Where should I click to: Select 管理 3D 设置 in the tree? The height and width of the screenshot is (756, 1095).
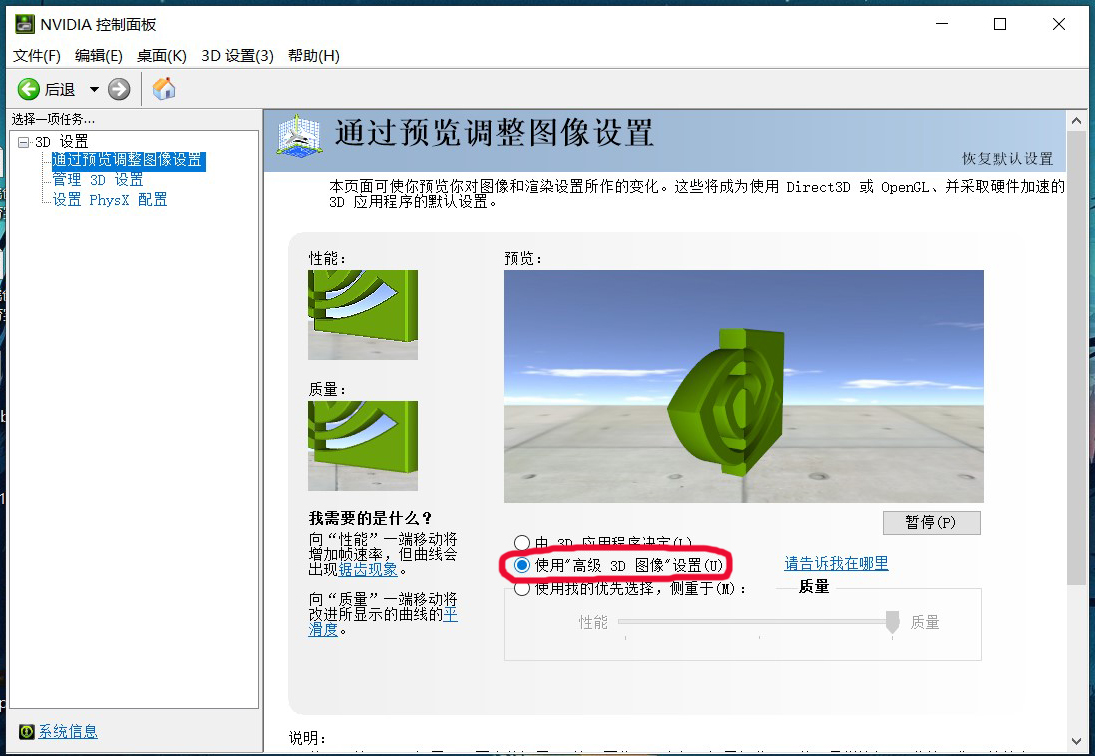pyautogui.click(x=98, y=180)
